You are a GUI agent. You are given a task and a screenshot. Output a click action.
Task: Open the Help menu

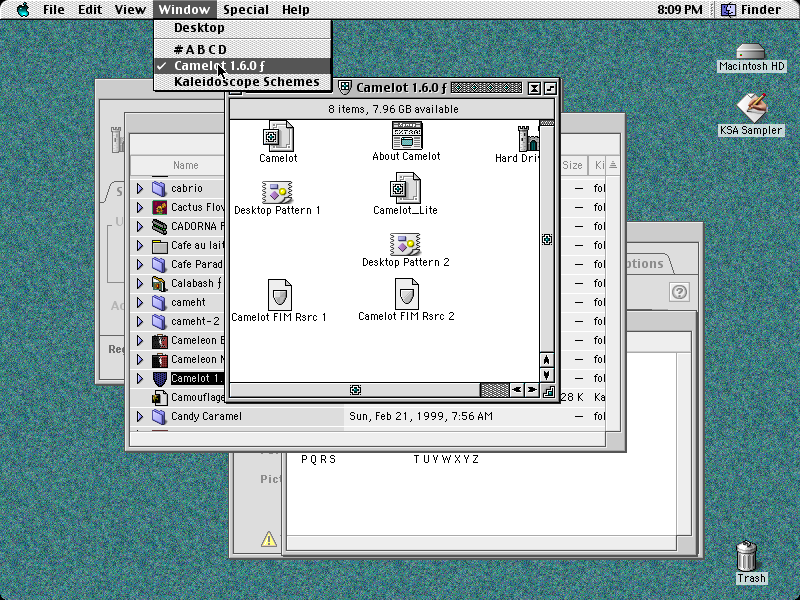pyautogui.click(x=295, y=9)
